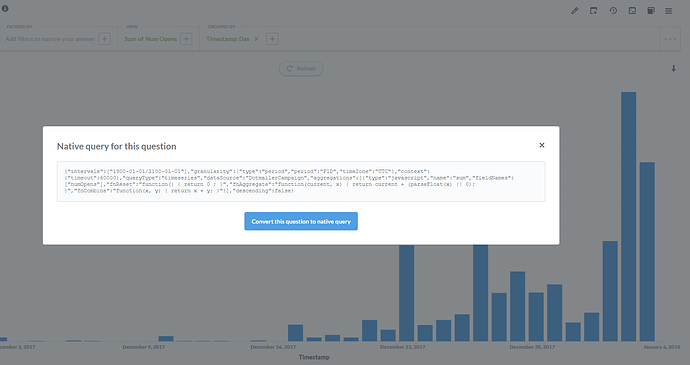Screen dimensions: 690x365
Task: Open the three-dots more options
Action: 670,39
